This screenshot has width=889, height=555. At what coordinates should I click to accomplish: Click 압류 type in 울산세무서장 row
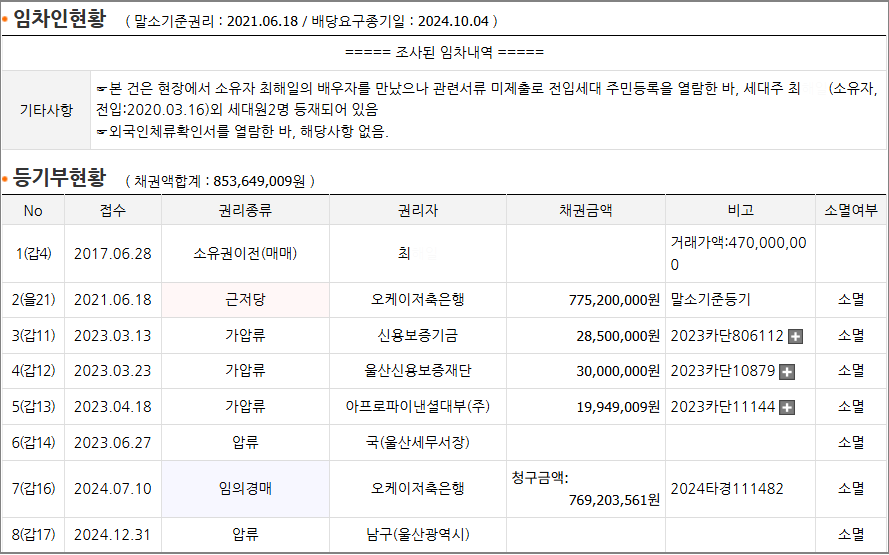[245, 442]
